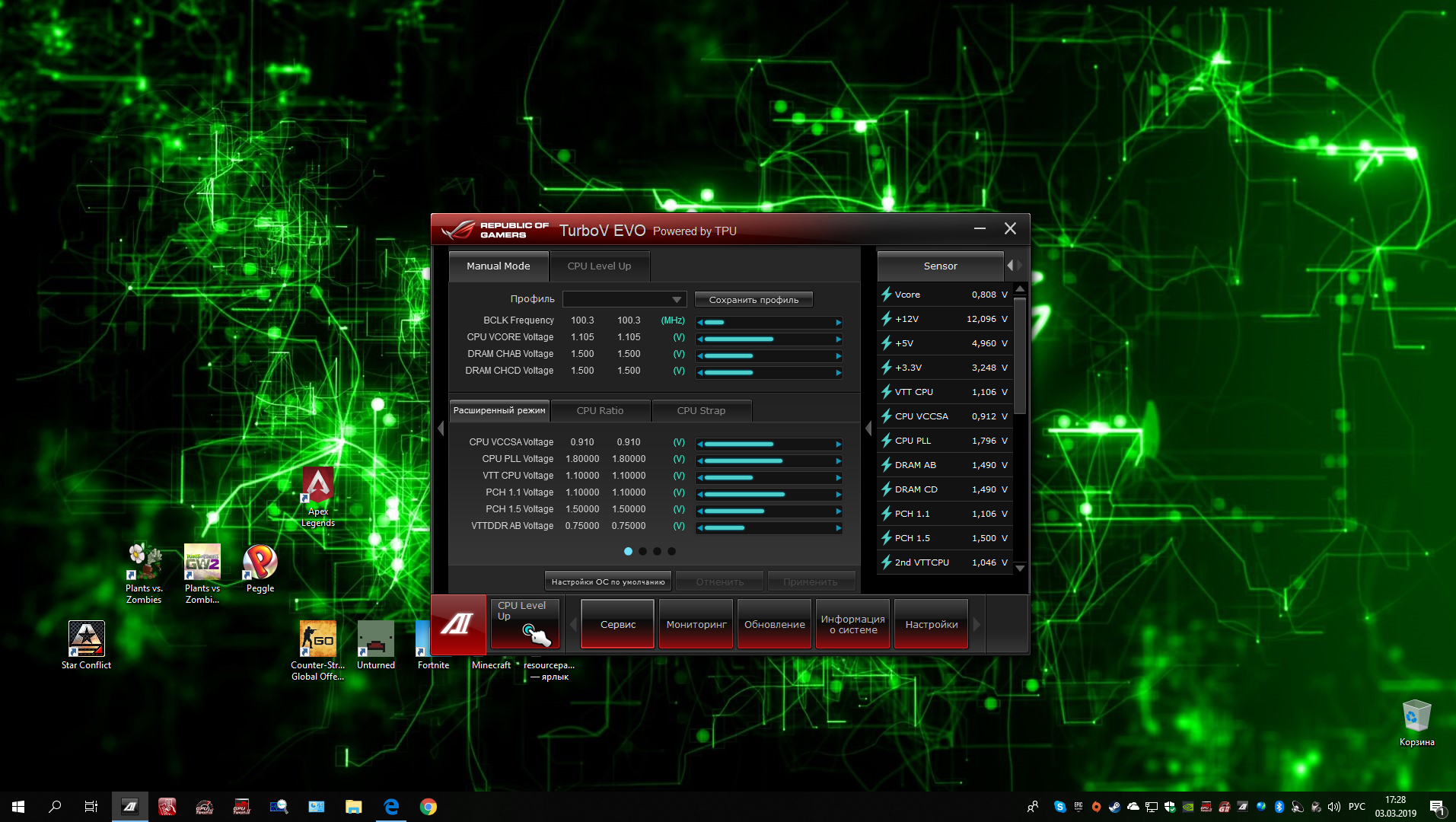Image resolution: width=1456 pixels, height=822 pixels.
Task: Open volume control in system tray
Action: (1333, 807)
